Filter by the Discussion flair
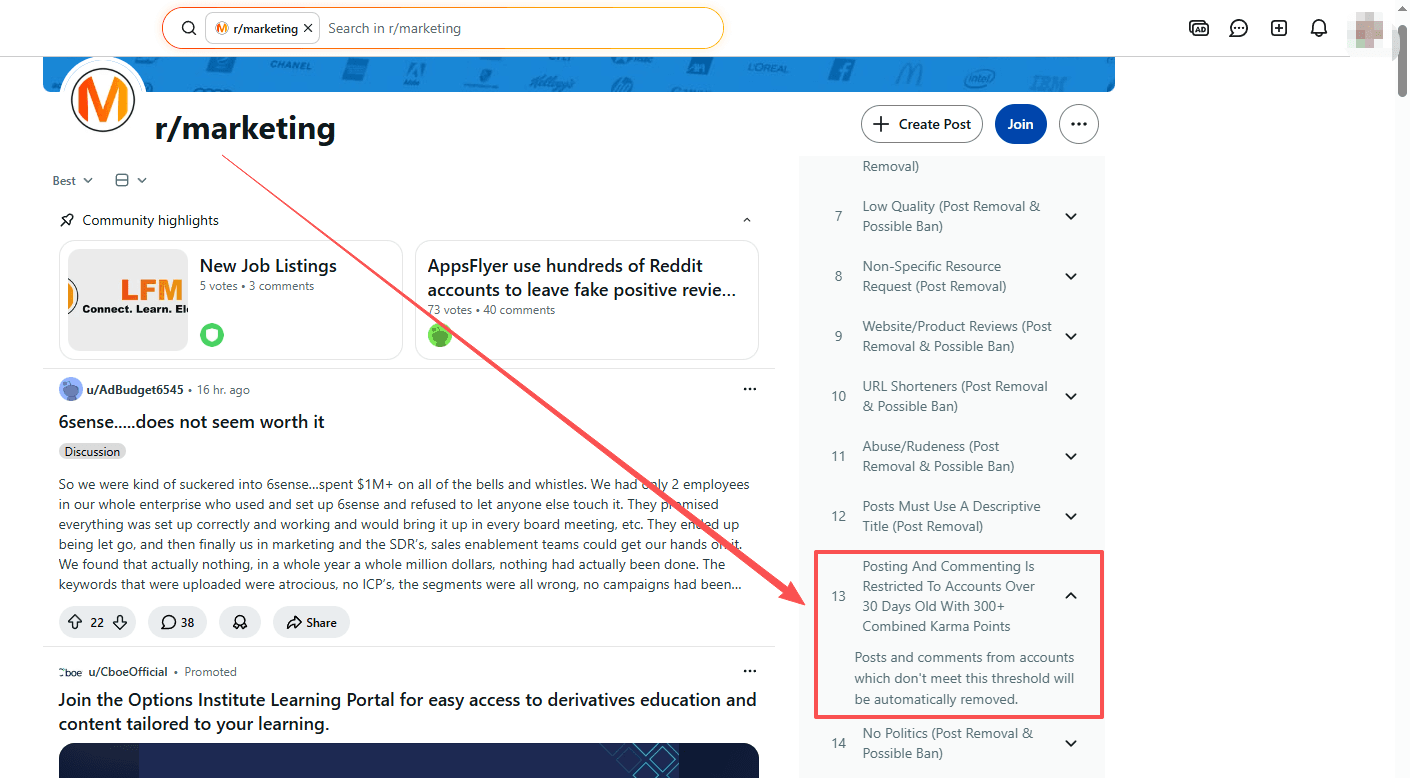This screenshot has height=778, width=1410. point(92,452)
